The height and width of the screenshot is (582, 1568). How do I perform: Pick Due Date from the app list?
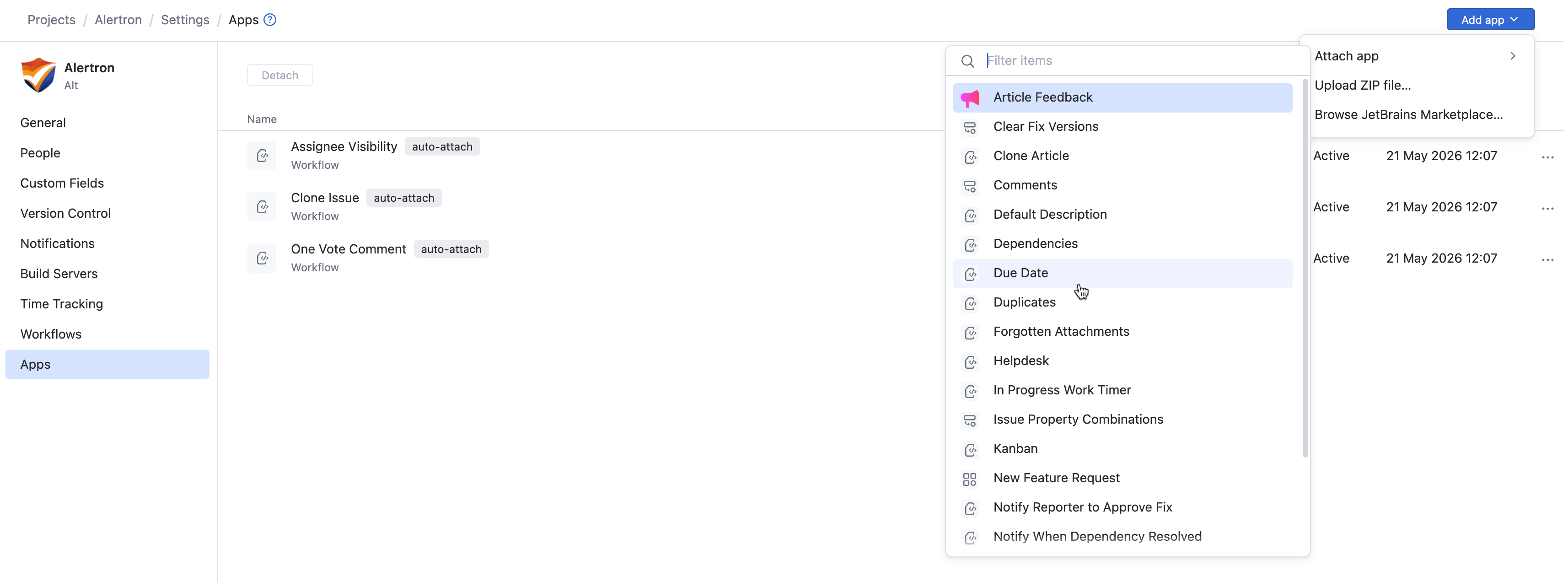pos(1122,273)
